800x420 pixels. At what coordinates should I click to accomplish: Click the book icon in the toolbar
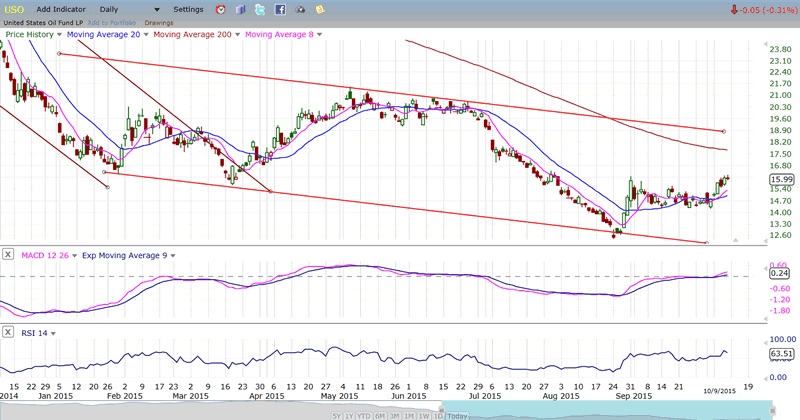[x=240, y=9]
